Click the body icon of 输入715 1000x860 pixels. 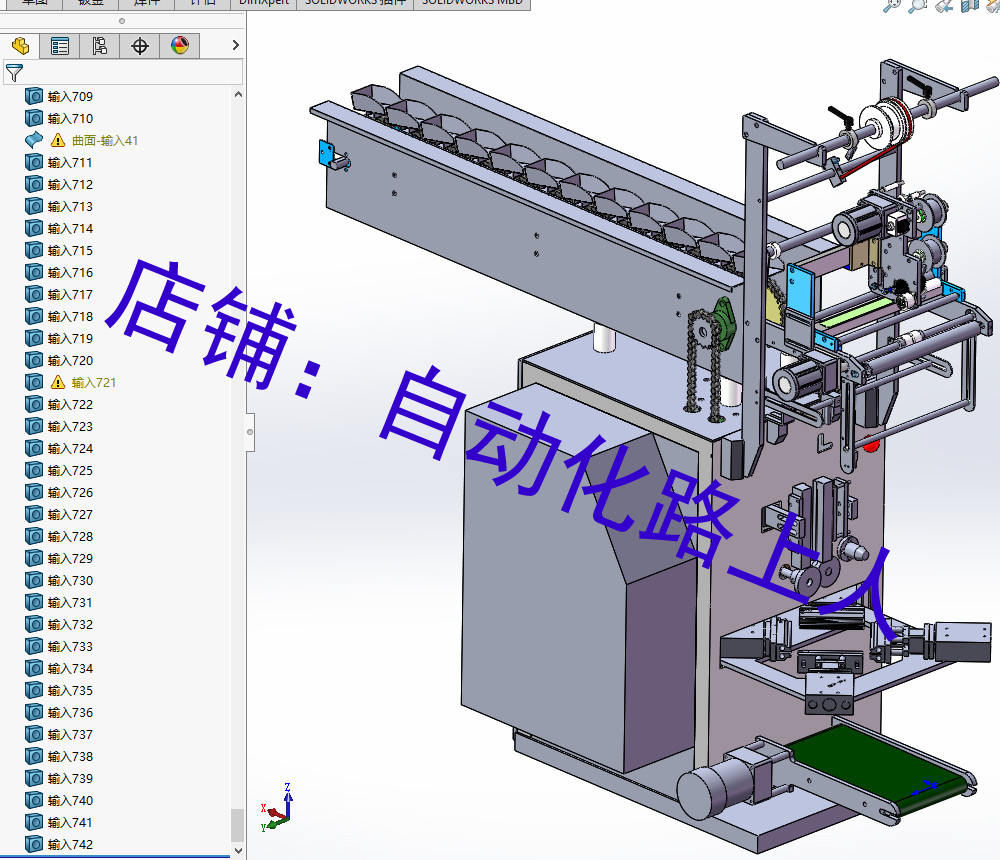[x=34, y=250]
